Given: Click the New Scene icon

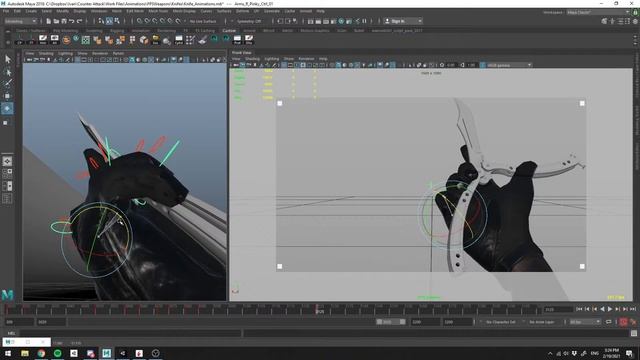Looking at the screenshot, I should 48,21.
